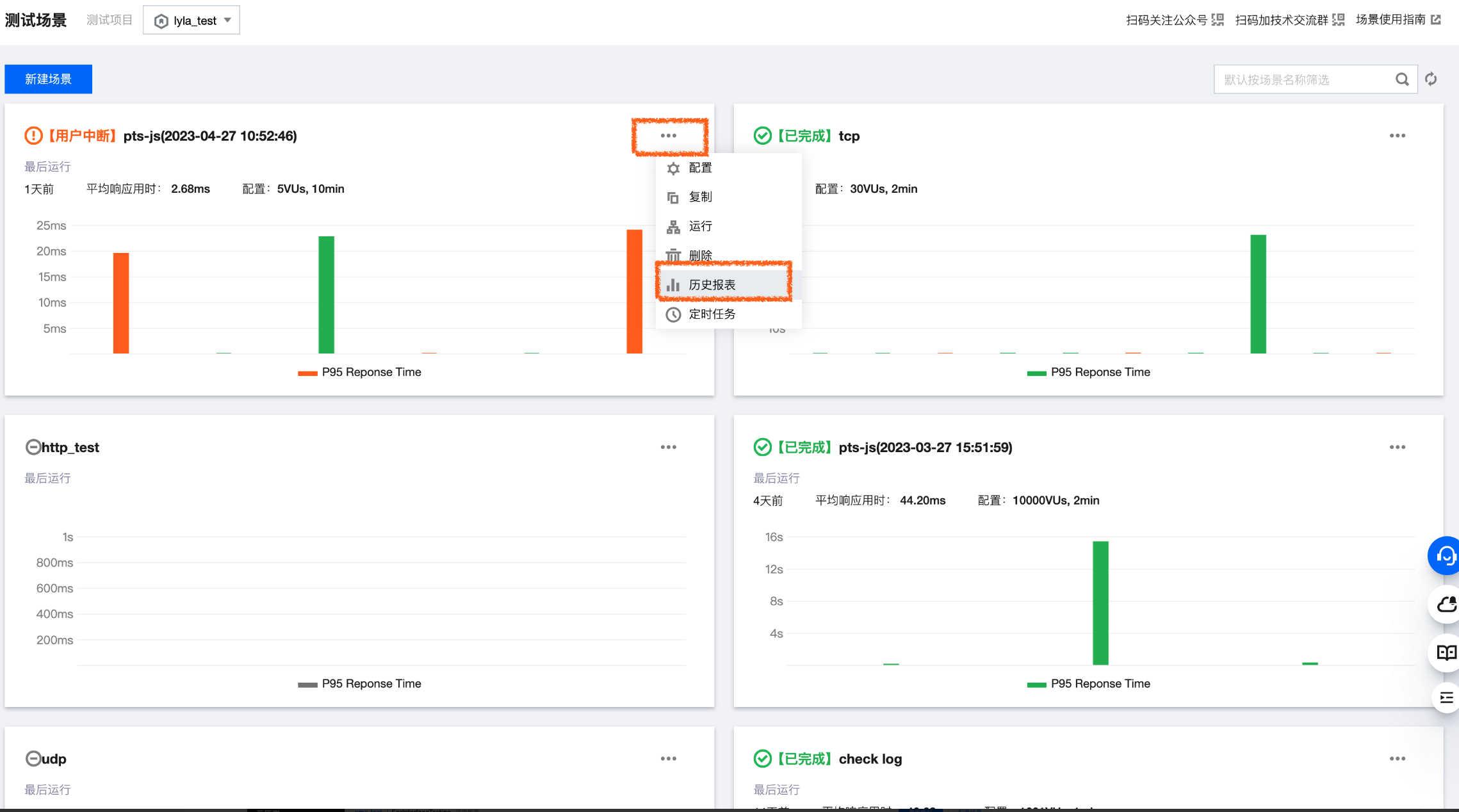1459x812 pixels.
Task: Open the documentation book floating icon
Action: point(1446,653)
